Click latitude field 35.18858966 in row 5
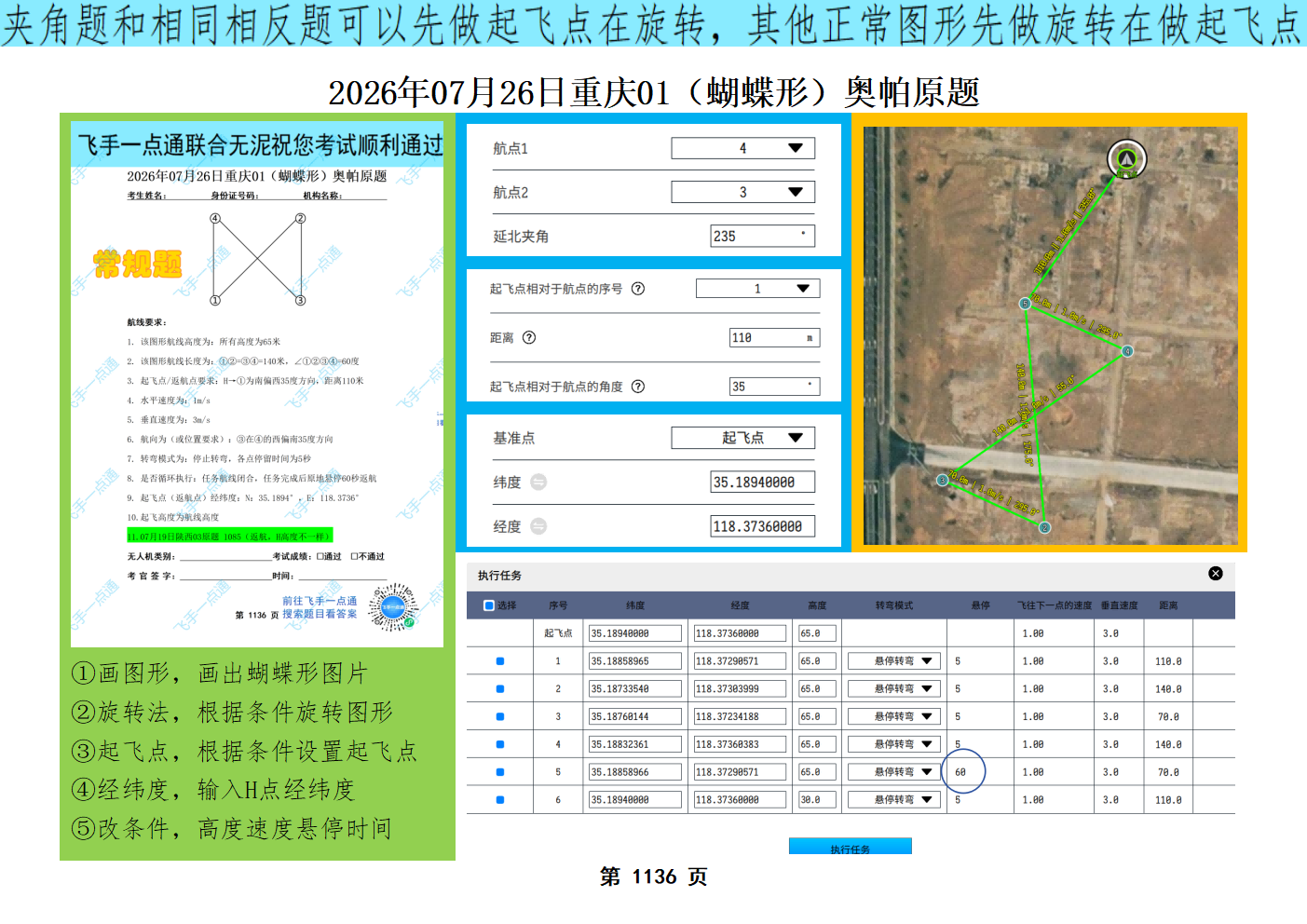The image size is (1307, 924). tap(635, 772)
